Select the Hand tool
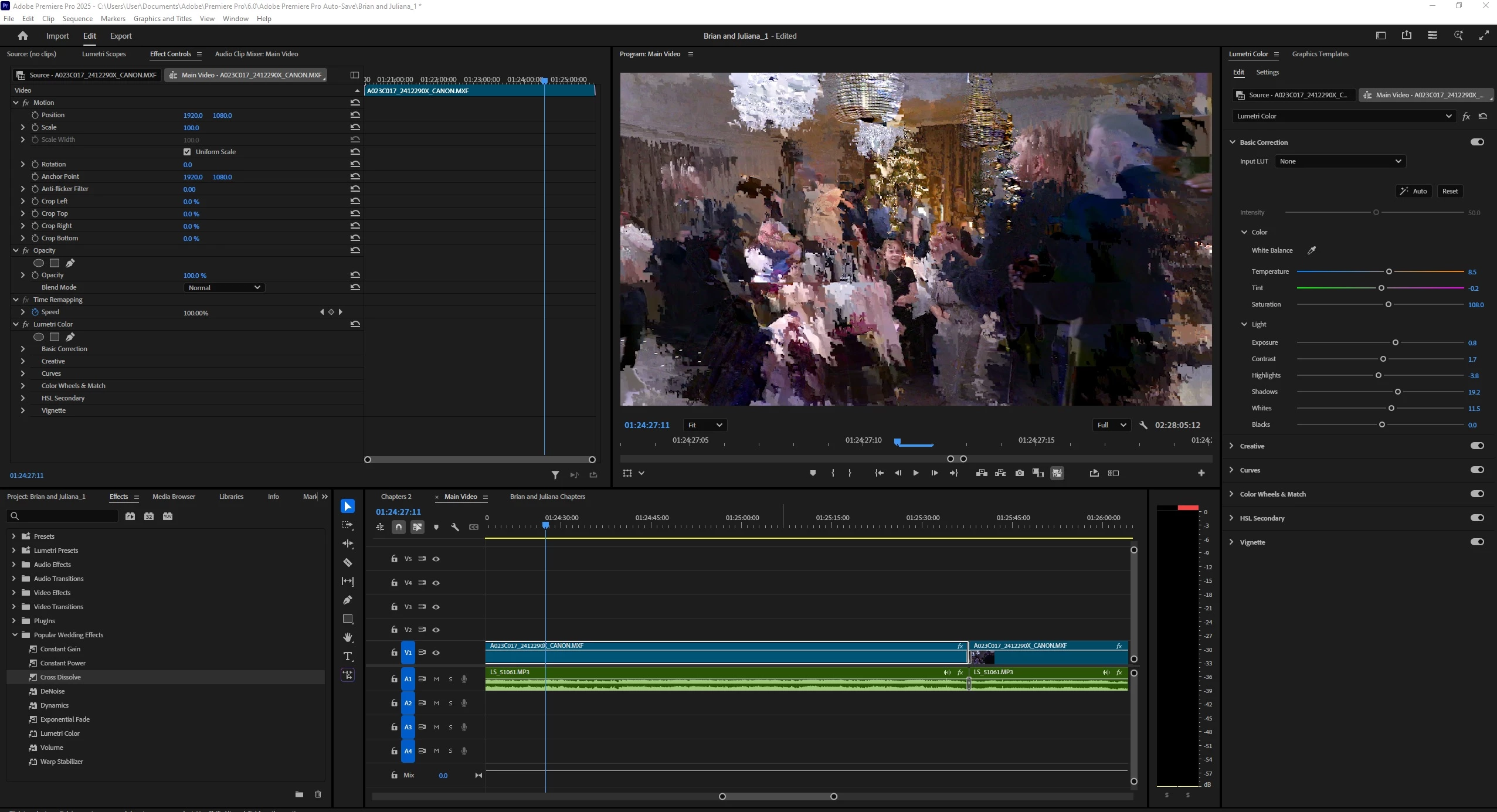The height and width of the screenshot is (812, 1497). (x=348, y=637)
